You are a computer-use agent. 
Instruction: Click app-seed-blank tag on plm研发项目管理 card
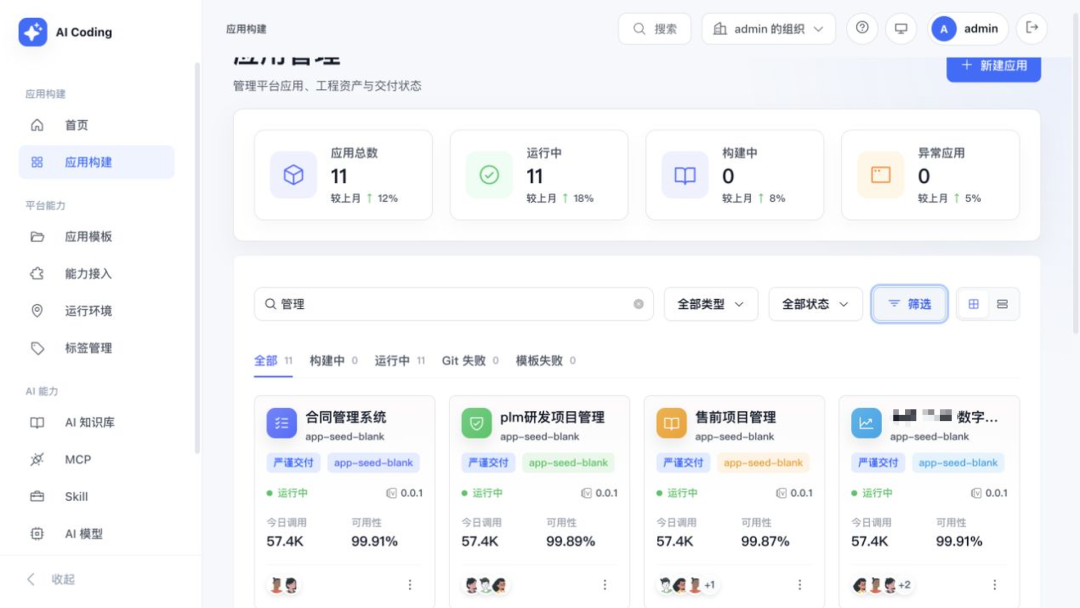(x=568, y=463)
